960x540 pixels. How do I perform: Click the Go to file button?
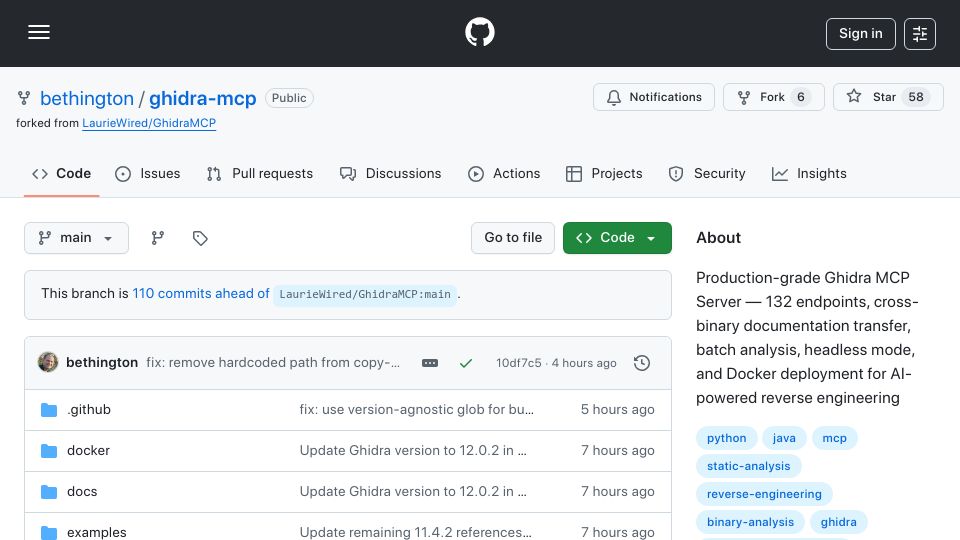(513, 238)
